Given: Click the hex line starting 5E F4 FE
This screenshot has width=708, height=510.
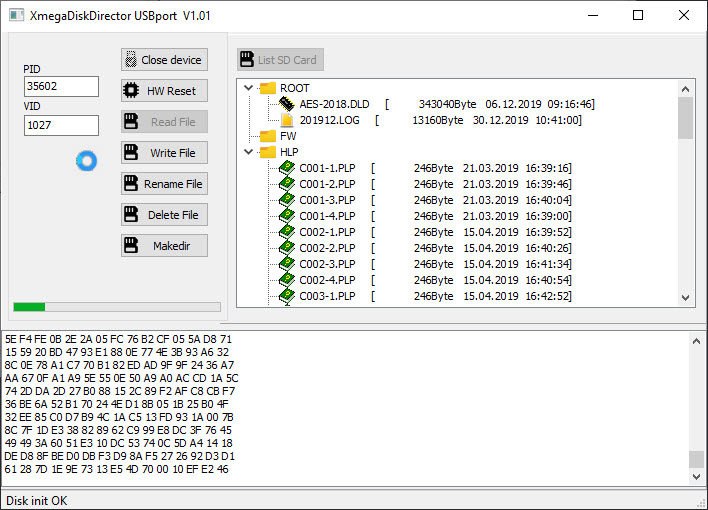Looking at the screenshot, I should tap(118, 339).
